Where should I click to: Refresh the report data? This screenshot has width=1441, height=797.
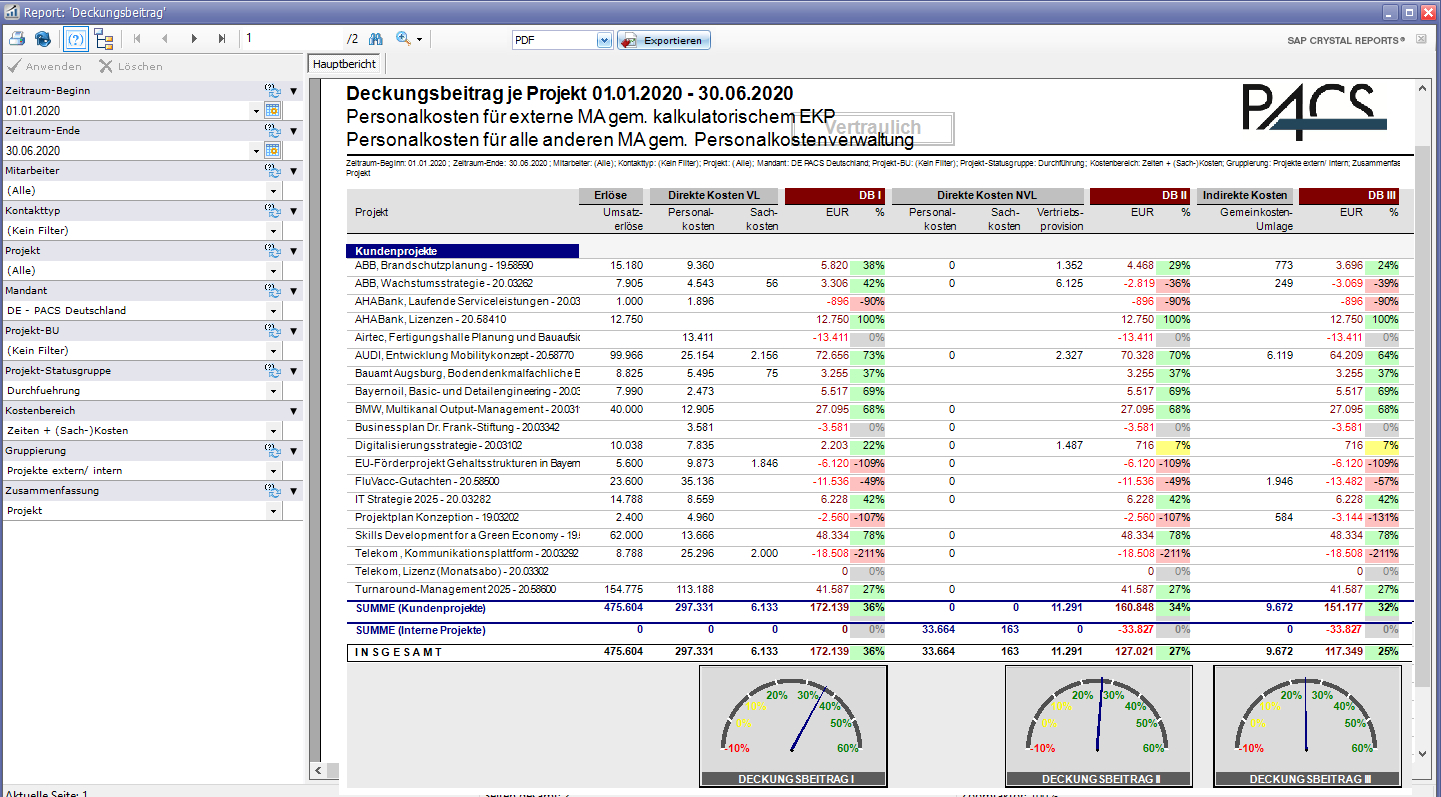pos(43,40)
